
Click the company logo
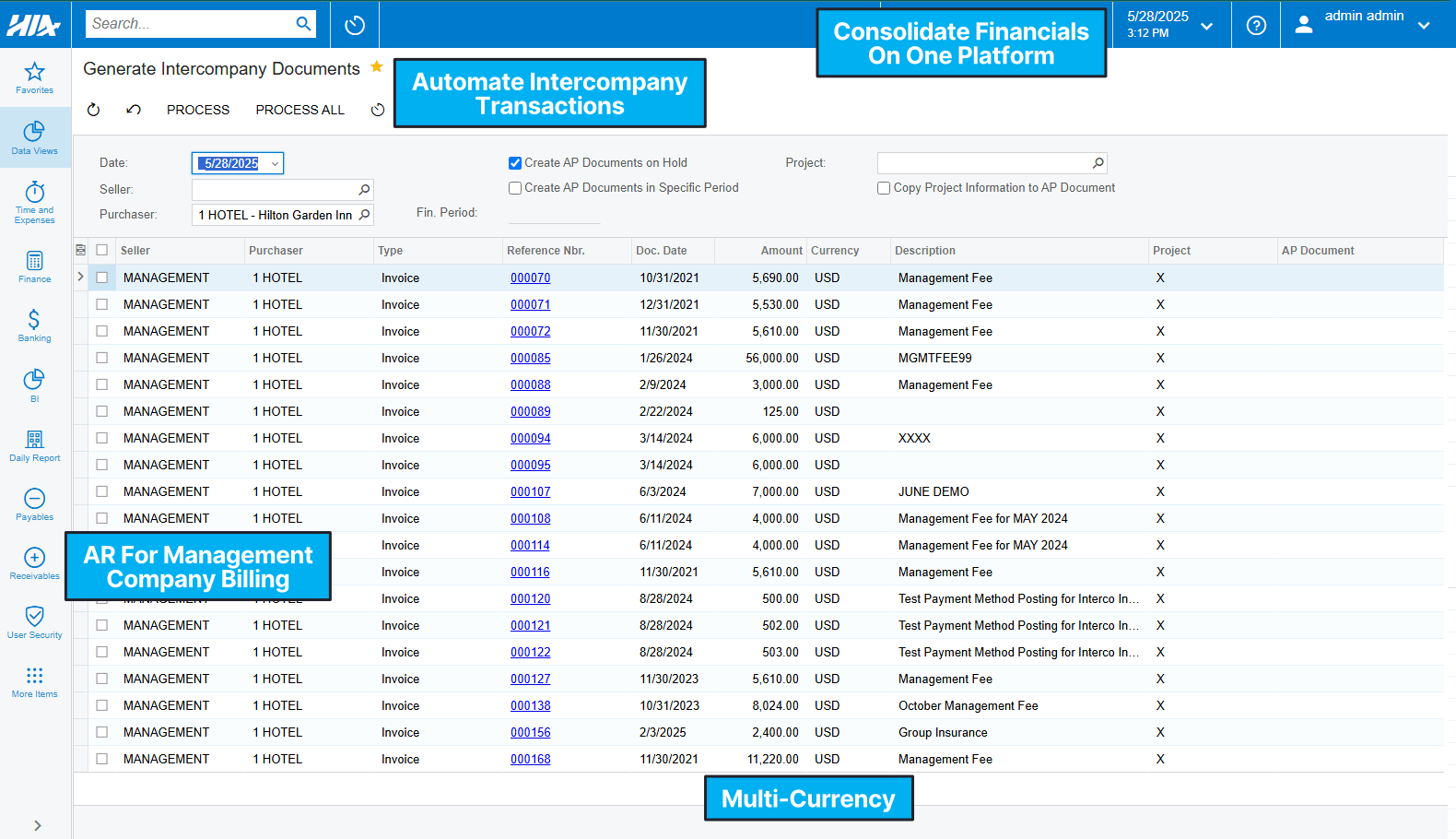coord(34,25)
